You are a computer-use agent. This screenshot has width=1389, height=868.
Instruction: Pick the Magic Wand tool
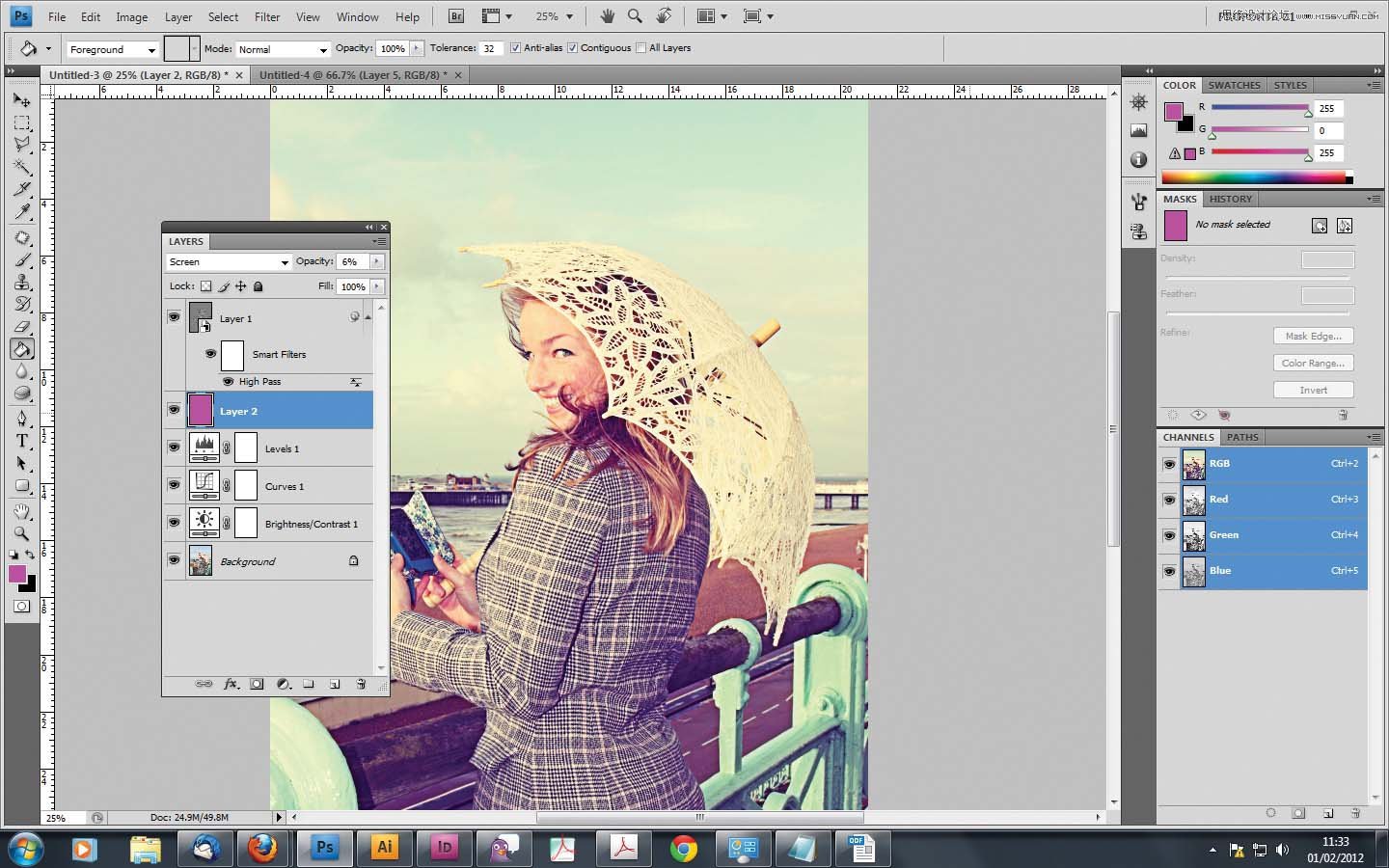point(21,168)
